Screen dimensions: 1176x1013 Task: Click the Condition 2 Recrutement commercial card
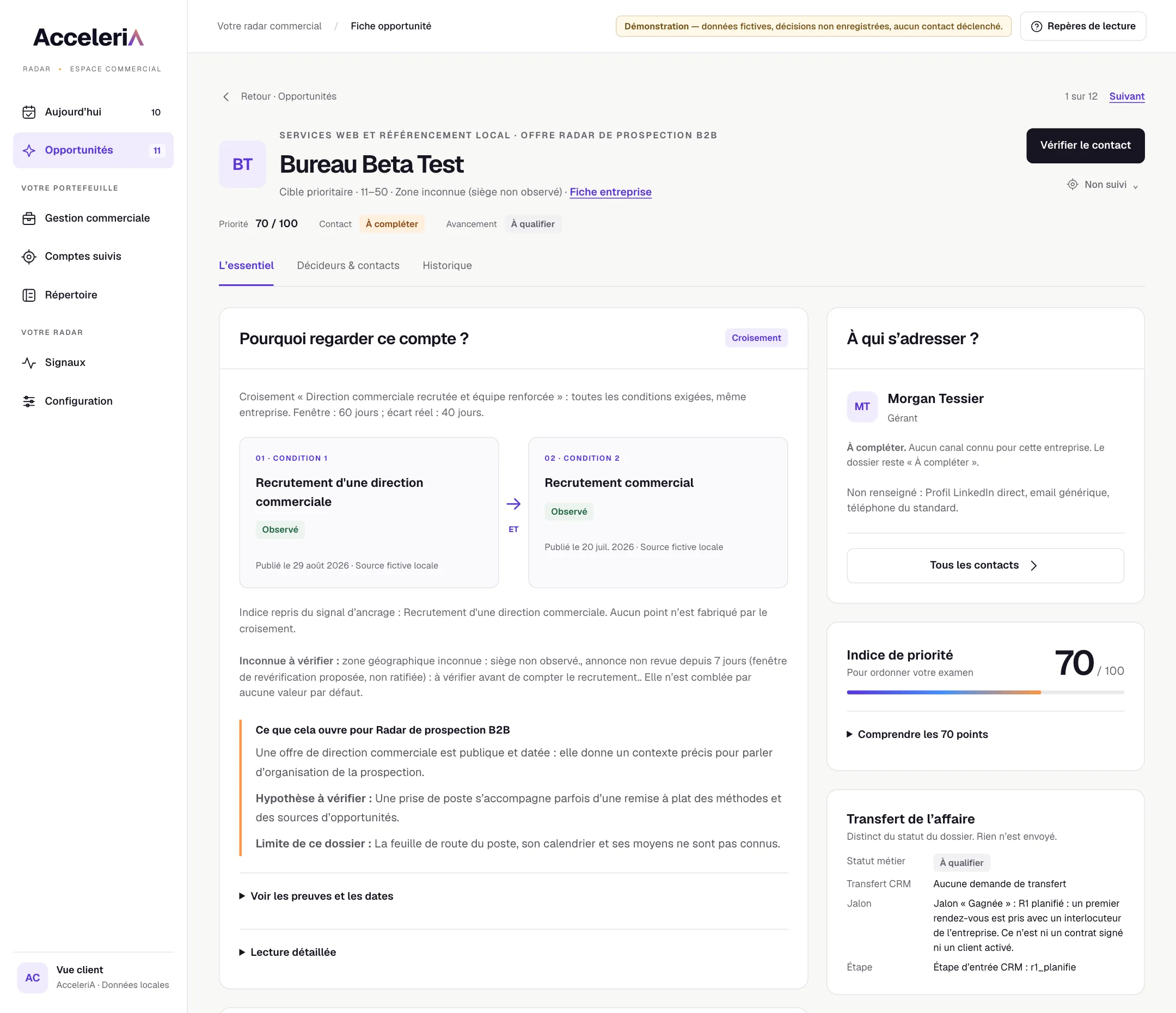click(658, 512)
